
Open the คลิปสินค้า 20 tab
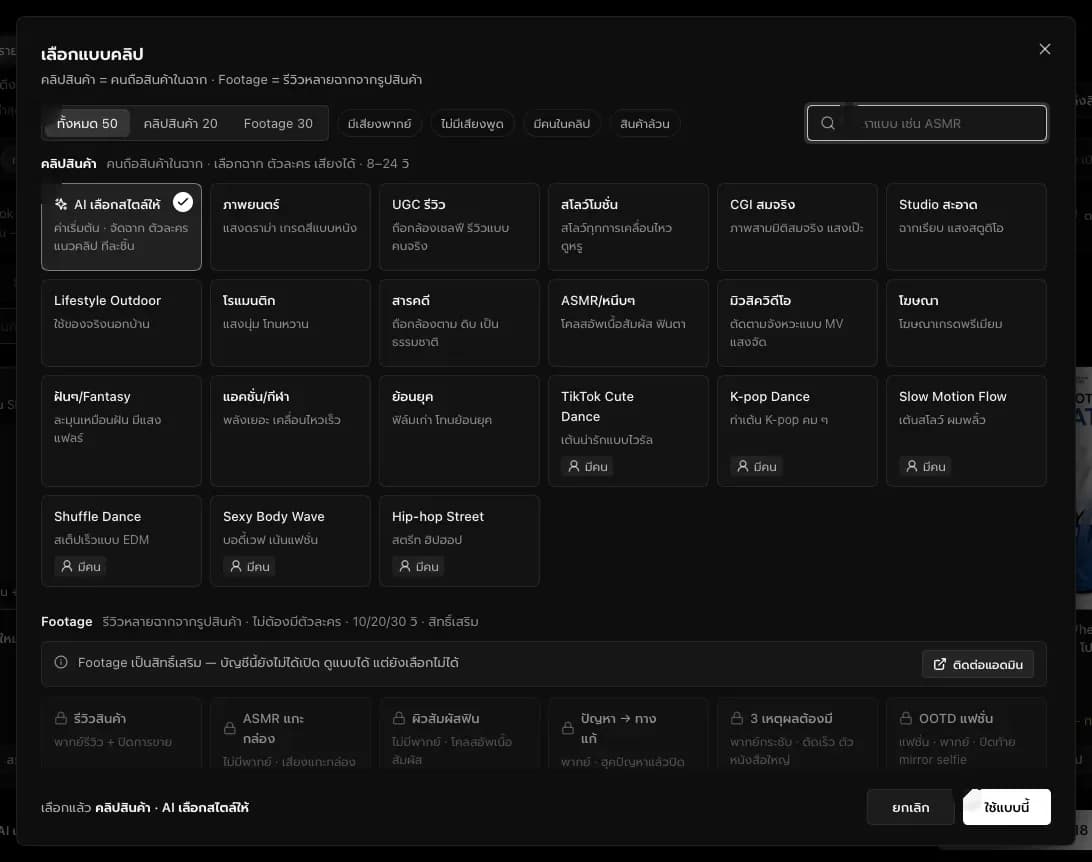pos(180,123)
